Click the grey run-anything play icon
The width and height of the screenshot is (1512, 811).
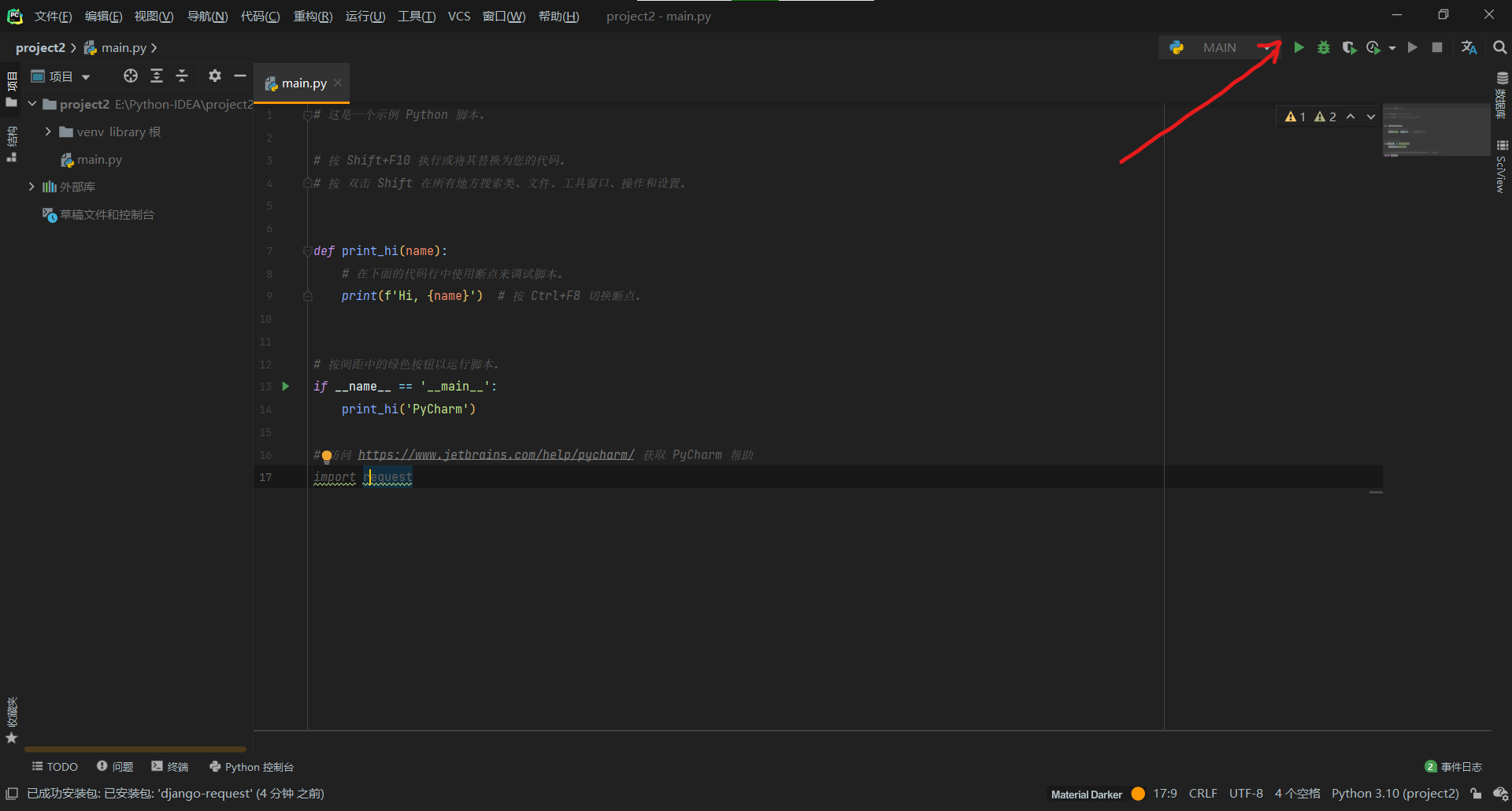pyautogui.click(x=1413, y=48)
